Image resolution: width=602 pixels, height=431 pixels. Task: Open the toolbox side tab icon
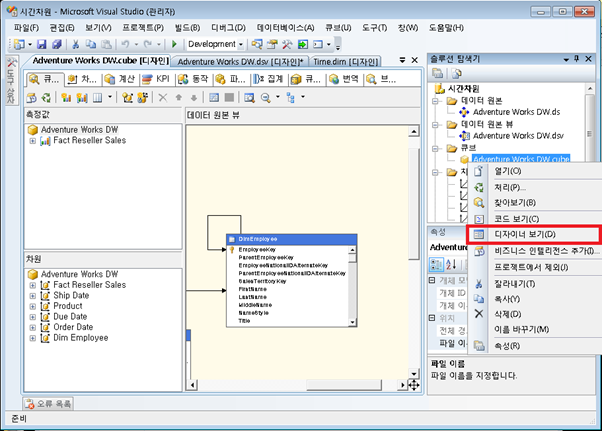click(x=11, y=81)
